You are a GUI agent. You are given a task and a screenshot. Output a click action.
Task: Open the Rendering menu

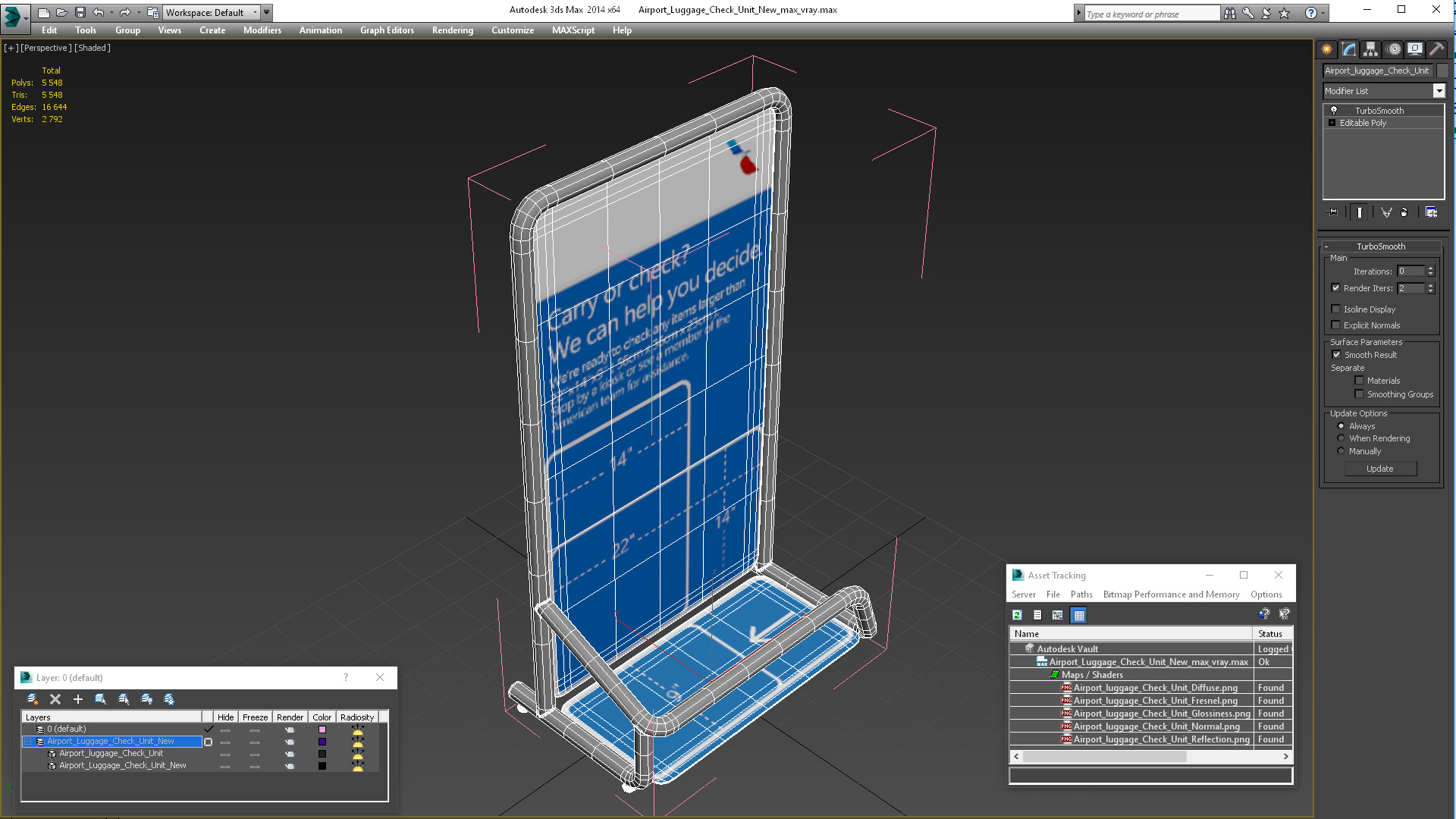453,30
